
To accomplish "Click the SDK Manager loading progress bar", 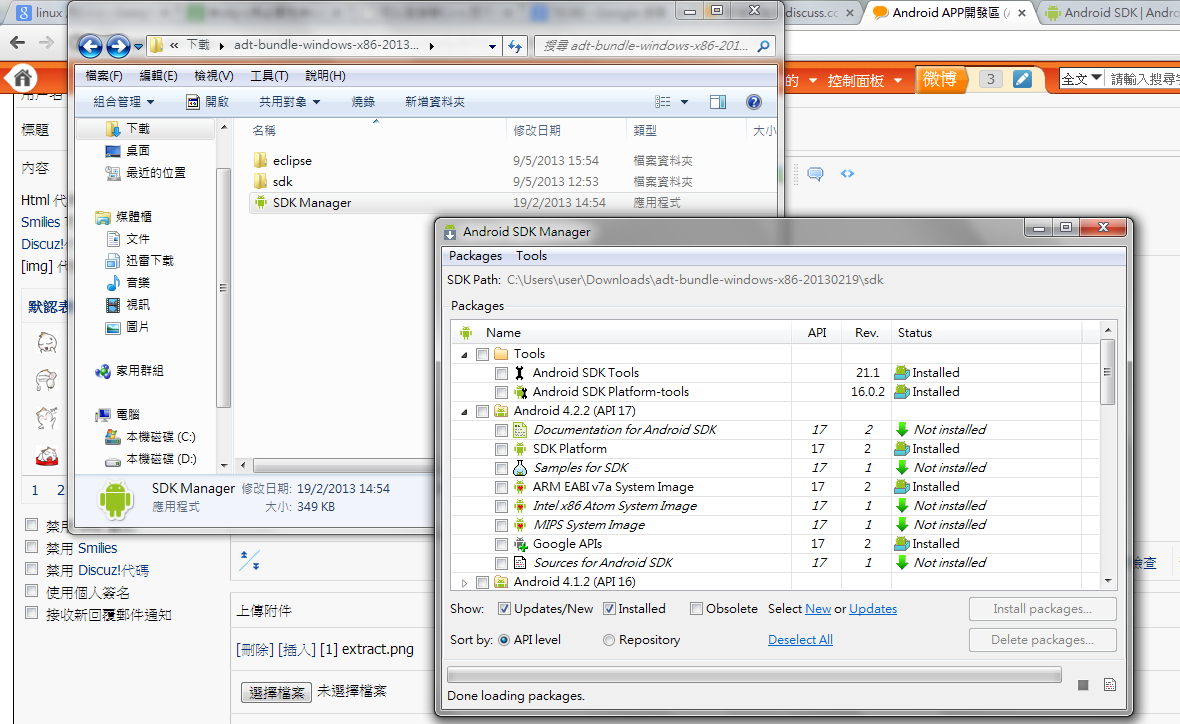I will point(754,674).
